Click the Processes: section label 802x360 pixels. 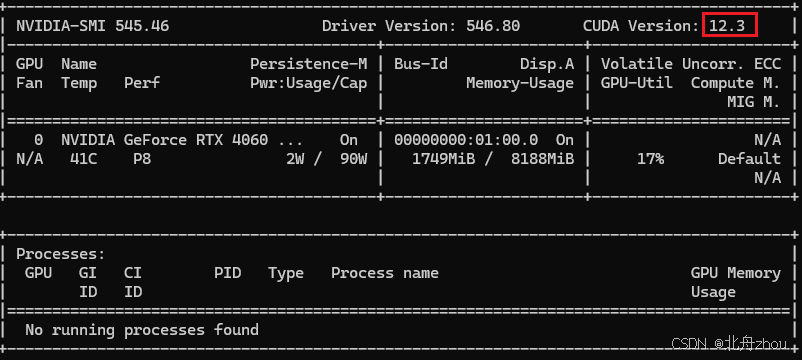[60, 254]
